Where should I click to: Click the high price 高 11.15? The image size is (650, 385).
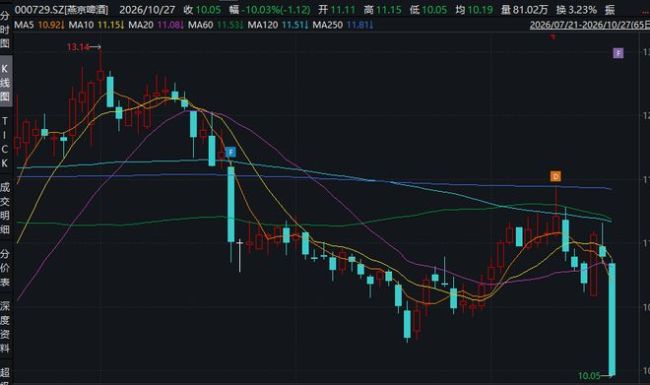383,10
